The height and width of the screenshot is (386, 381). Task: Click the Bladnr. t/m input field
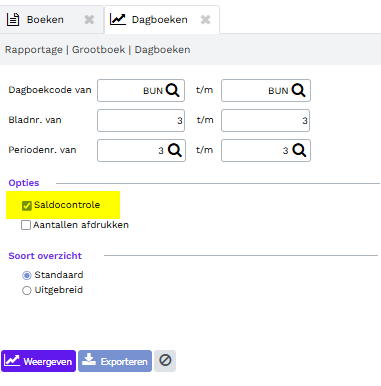coord(266,120)
